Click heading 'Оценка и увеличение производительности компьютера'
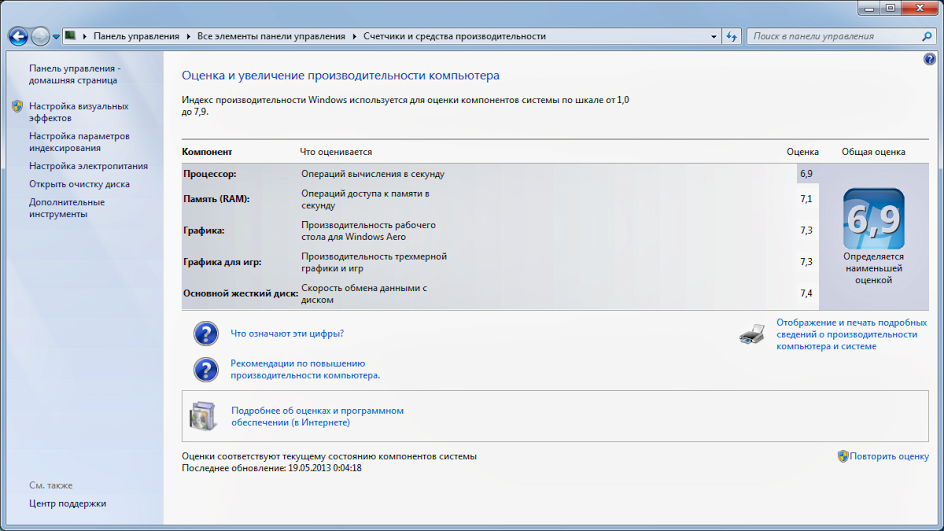The height and width of the screenshot is (531, 944). 341,76
